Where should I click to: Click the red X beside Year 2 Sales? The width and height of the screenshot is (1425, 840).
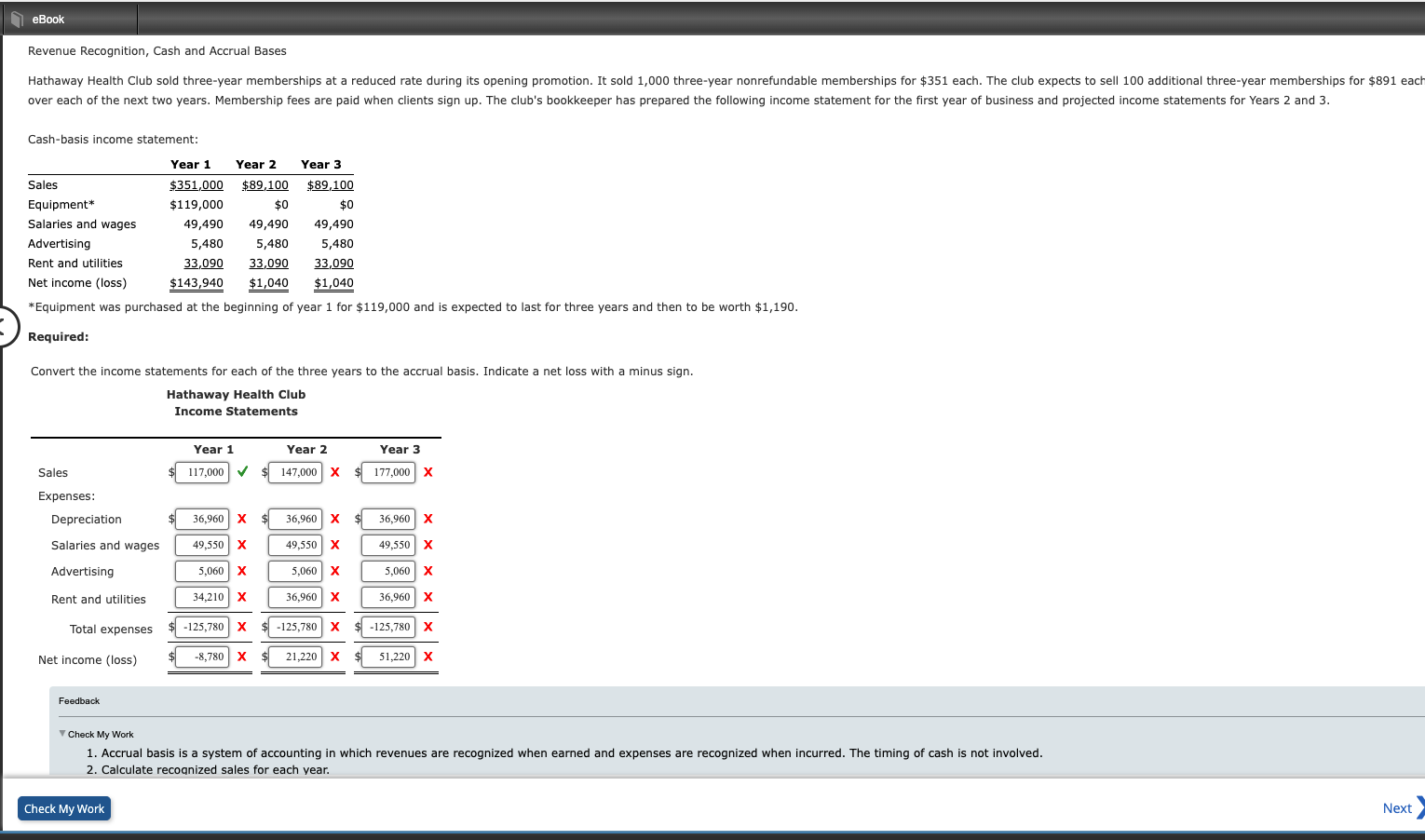pyautogui.click(x=335, y=472)
